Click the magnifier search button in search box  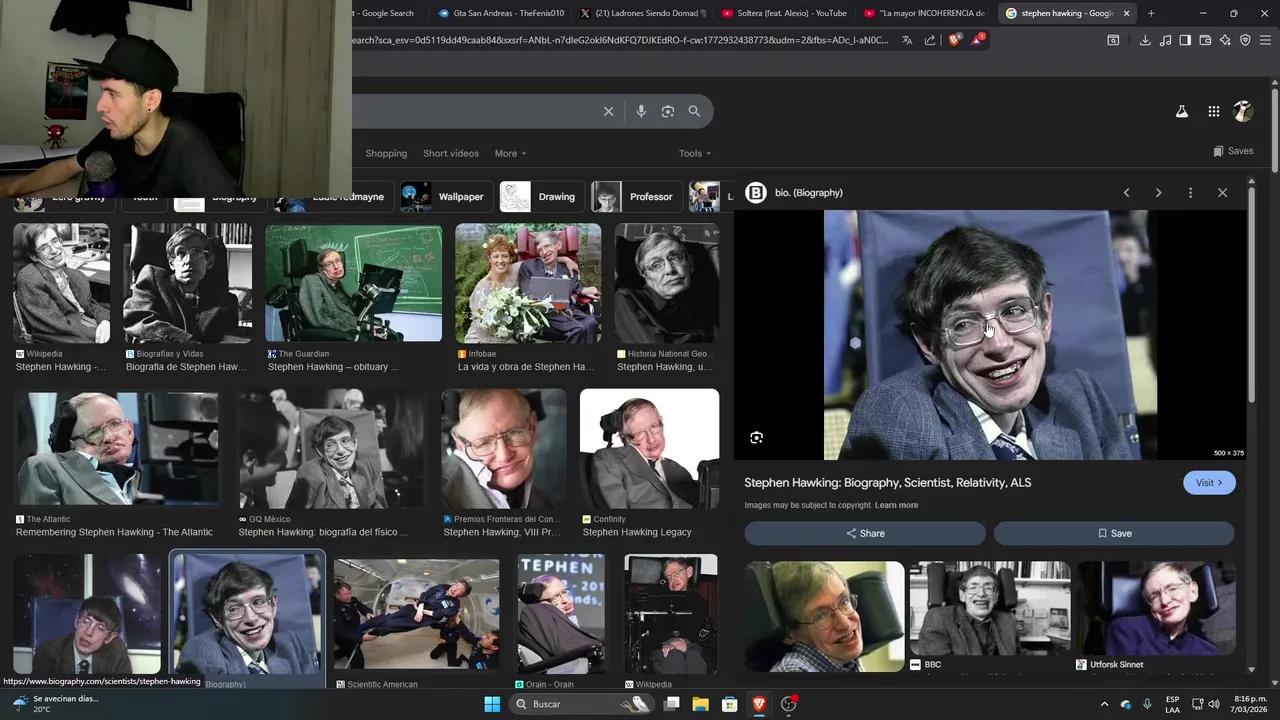click(694, 111)
